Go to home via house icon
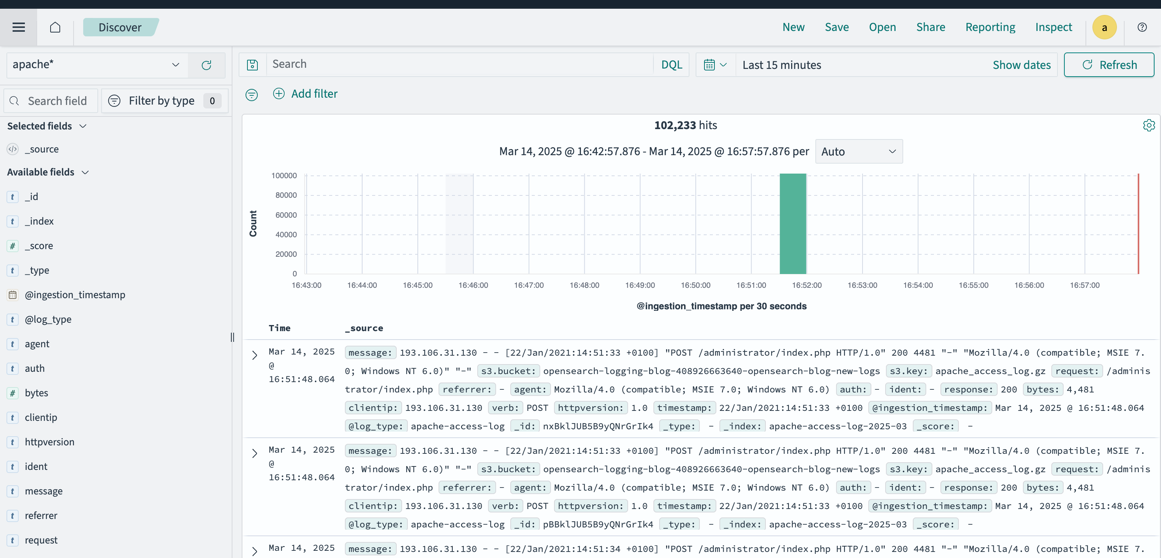The width and height of the screenshot is (1161, 558). click(55, 27)
